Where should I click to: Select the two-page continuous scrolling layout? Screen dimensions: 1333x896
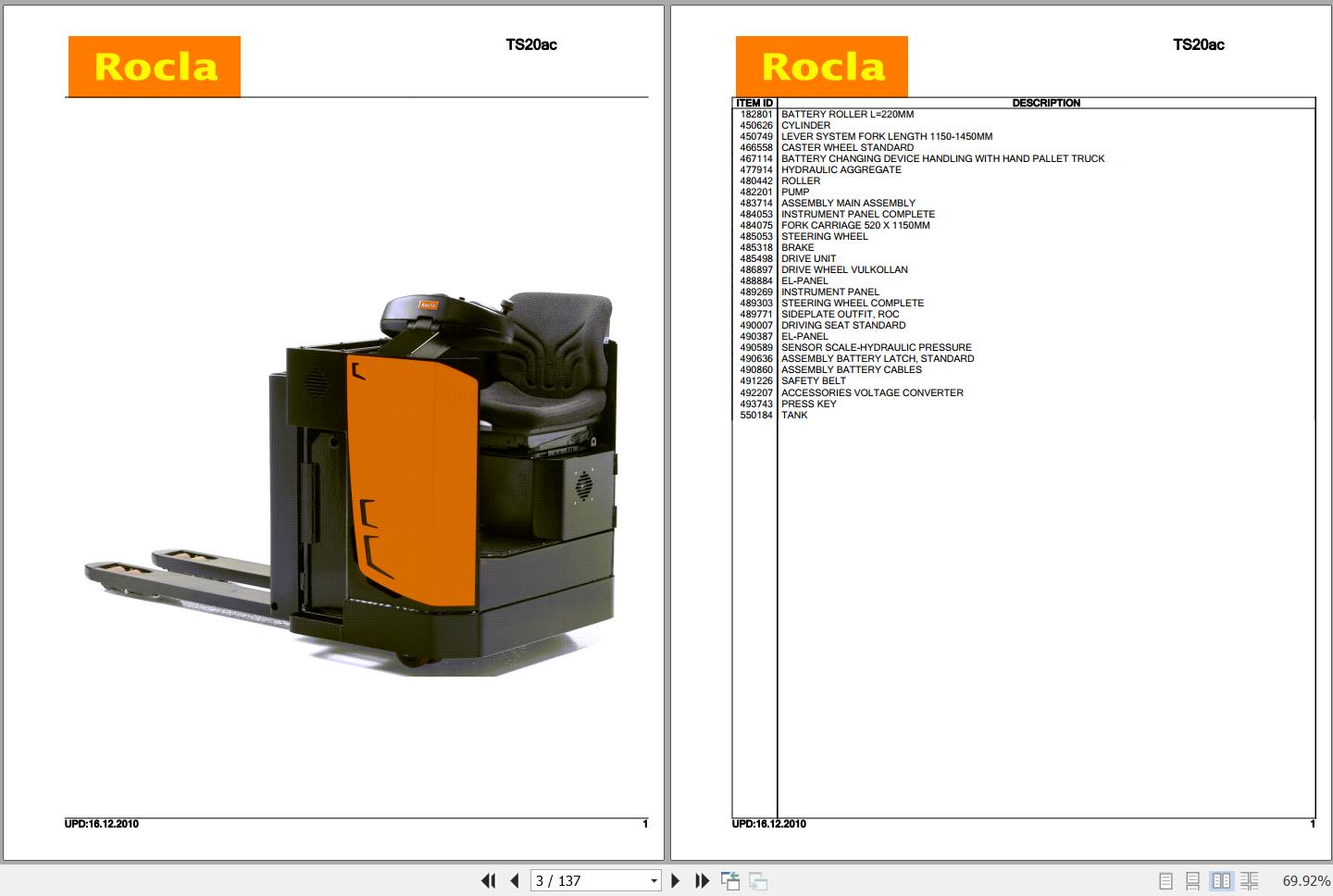tap(1250, 880)
